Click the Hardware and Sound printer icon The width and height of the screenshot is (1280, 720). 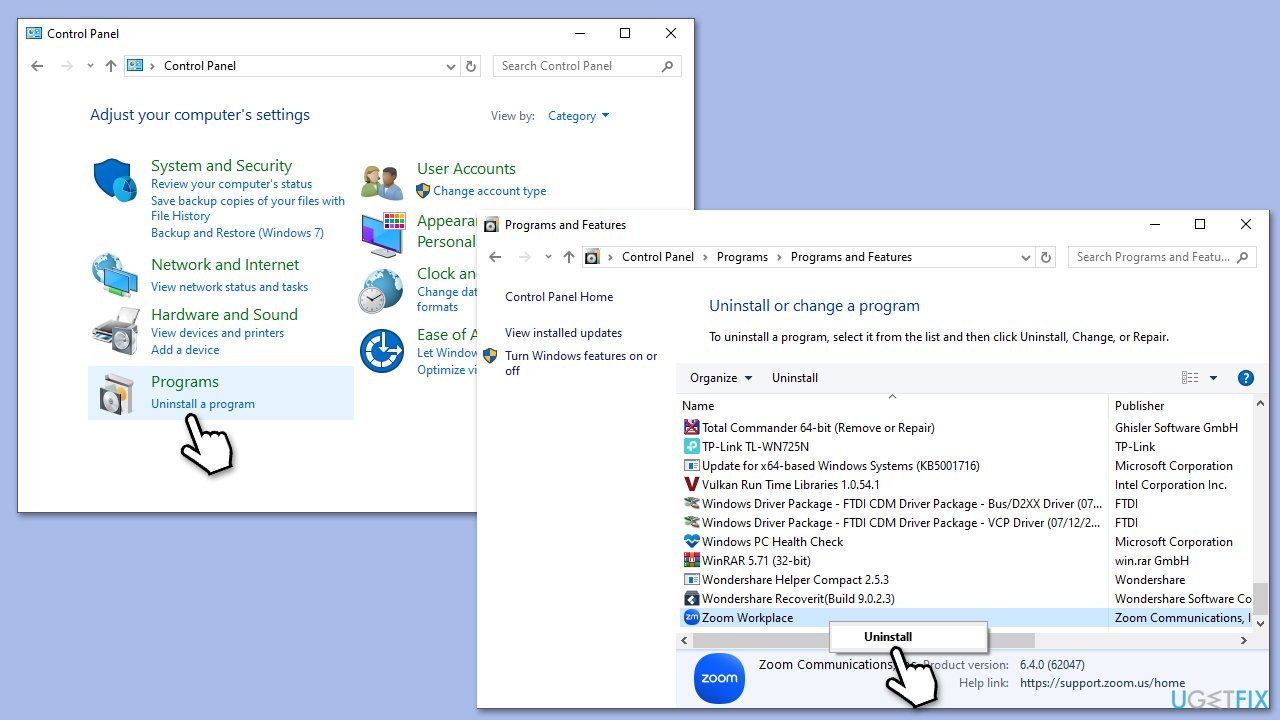(x=114, y=330)
